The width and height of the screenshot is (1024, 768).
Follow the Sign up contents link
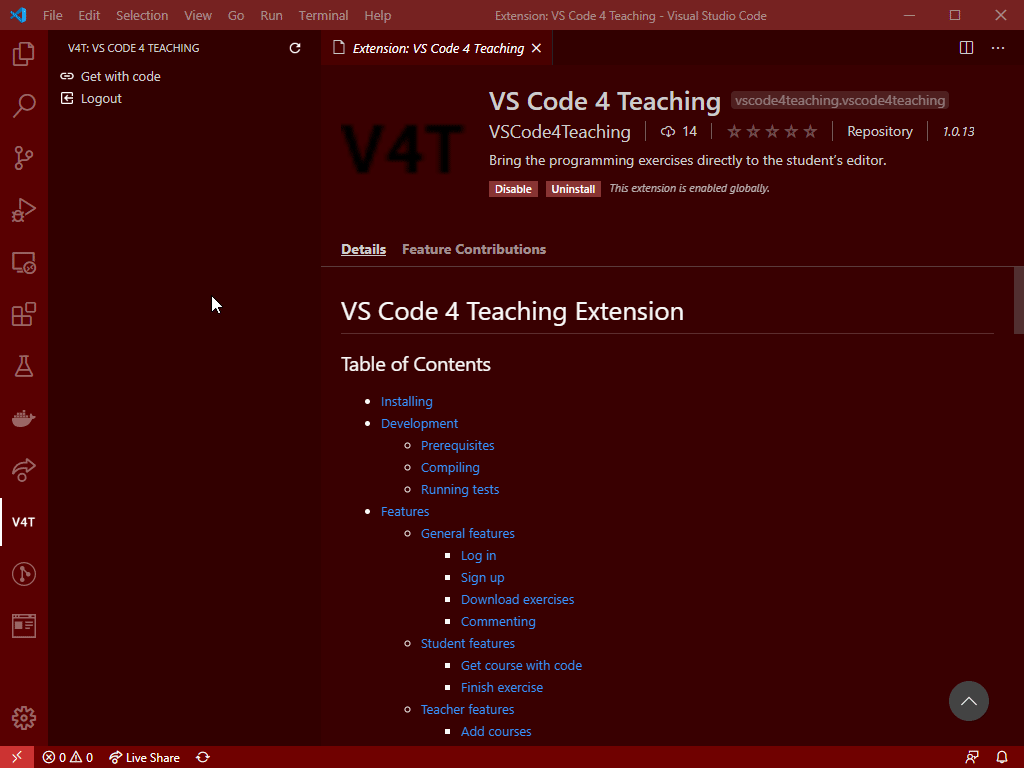point(482,577)
